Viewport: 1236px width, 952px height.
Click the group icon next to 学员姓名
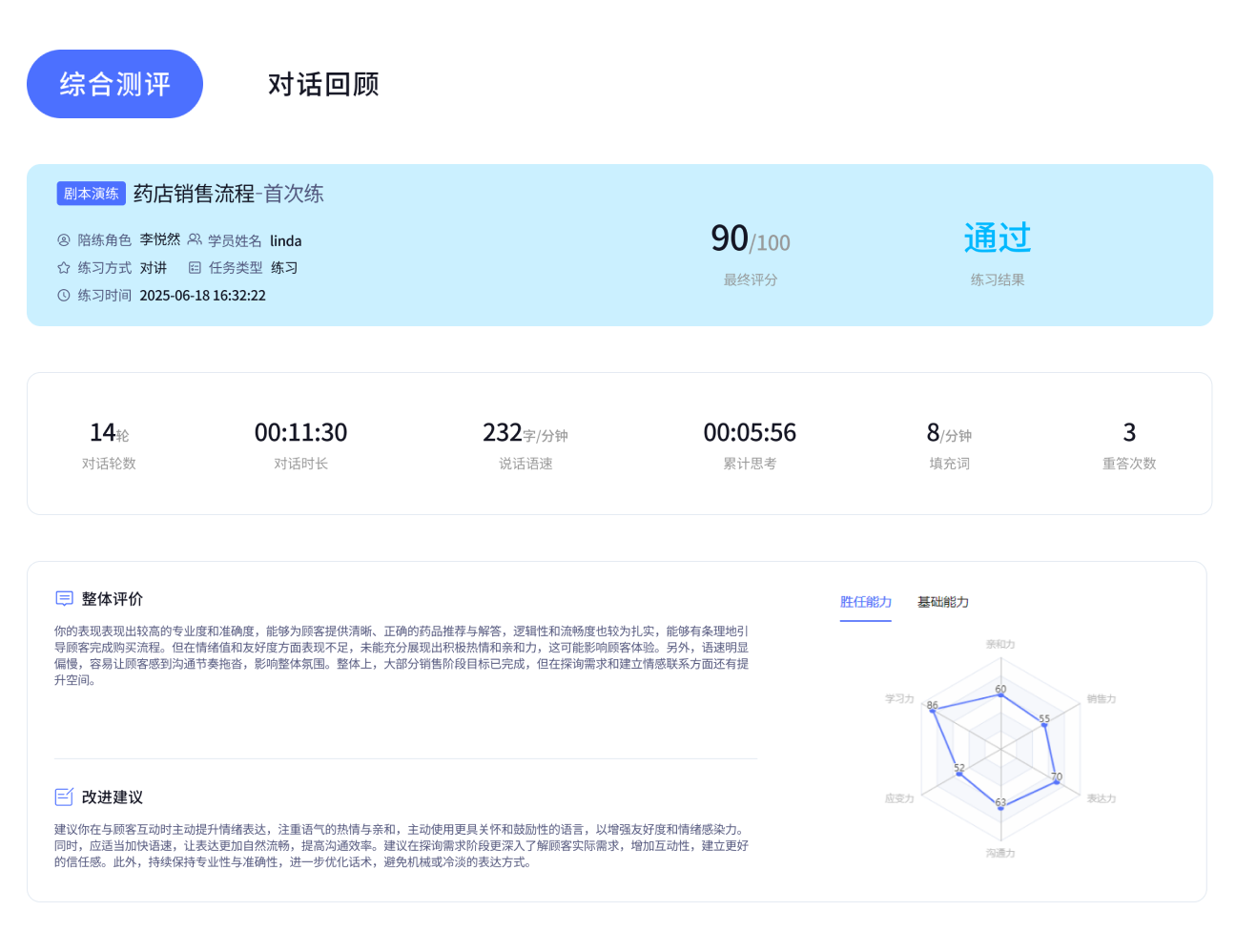(194, 239)
